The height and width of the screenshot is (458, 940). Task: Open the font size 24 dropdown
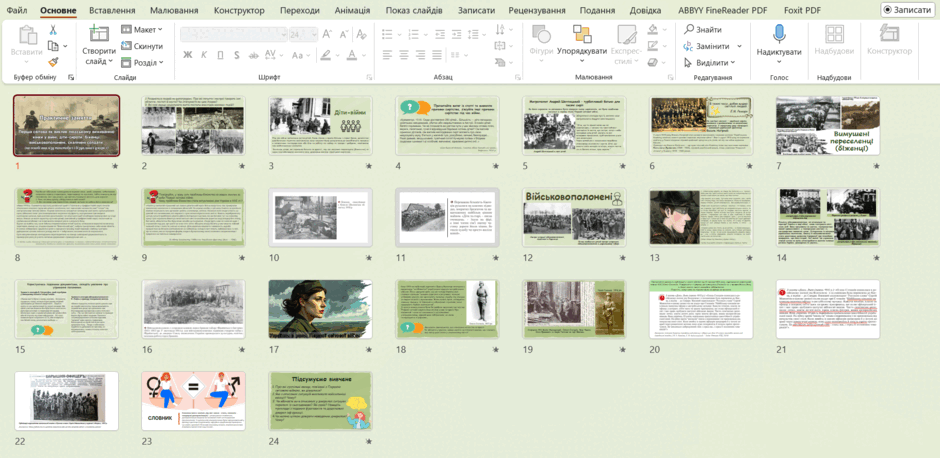tap(312, 34)
